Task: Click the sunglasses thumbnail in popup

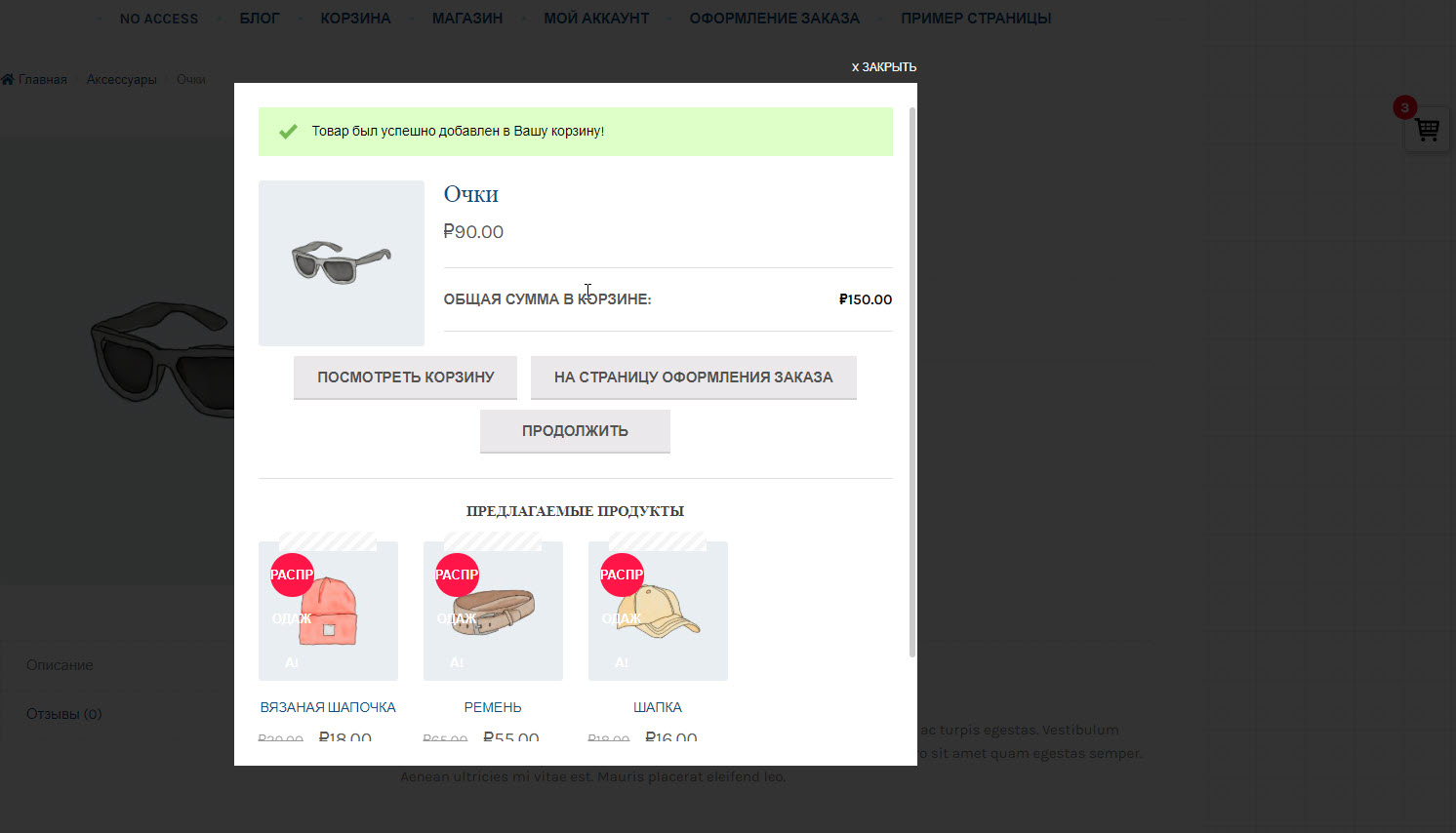Action: [x=342, y=263]
